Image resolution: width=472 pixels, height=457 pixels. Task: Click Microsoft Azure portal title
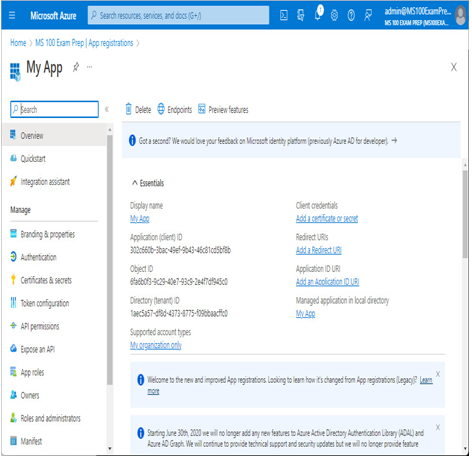pyautogui.click(x=53, y=16)
